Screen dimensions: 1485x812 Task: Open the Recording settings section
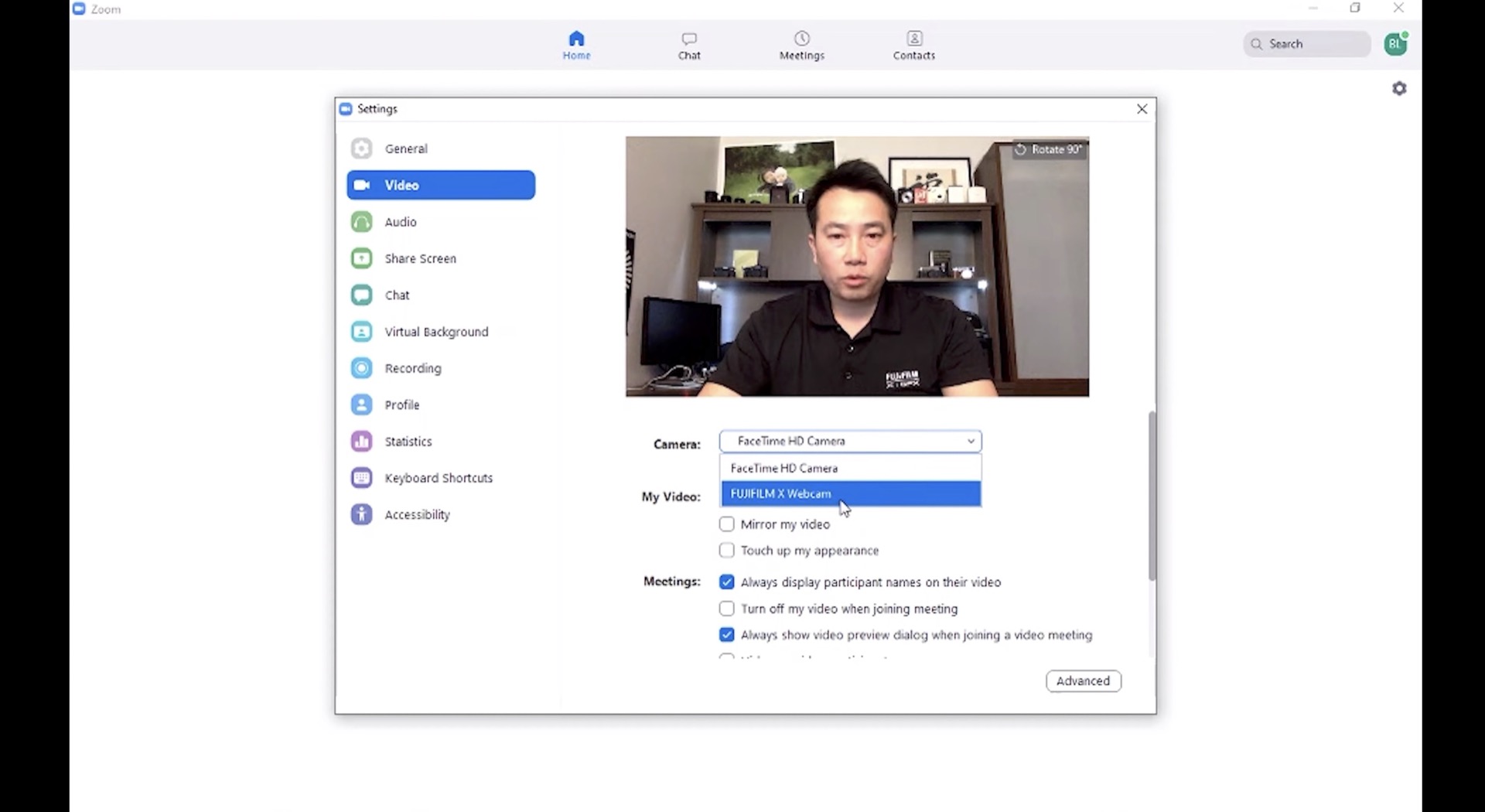(413, 367)
